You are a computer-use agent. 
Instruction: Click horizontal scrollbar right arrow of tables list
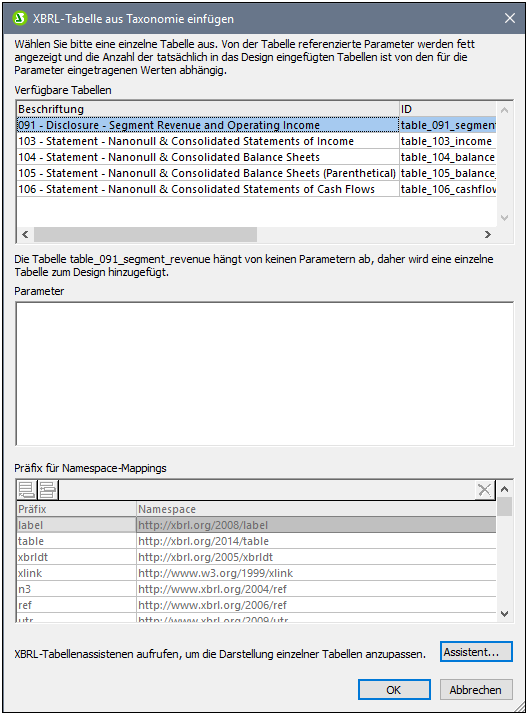tap(487, 234)
